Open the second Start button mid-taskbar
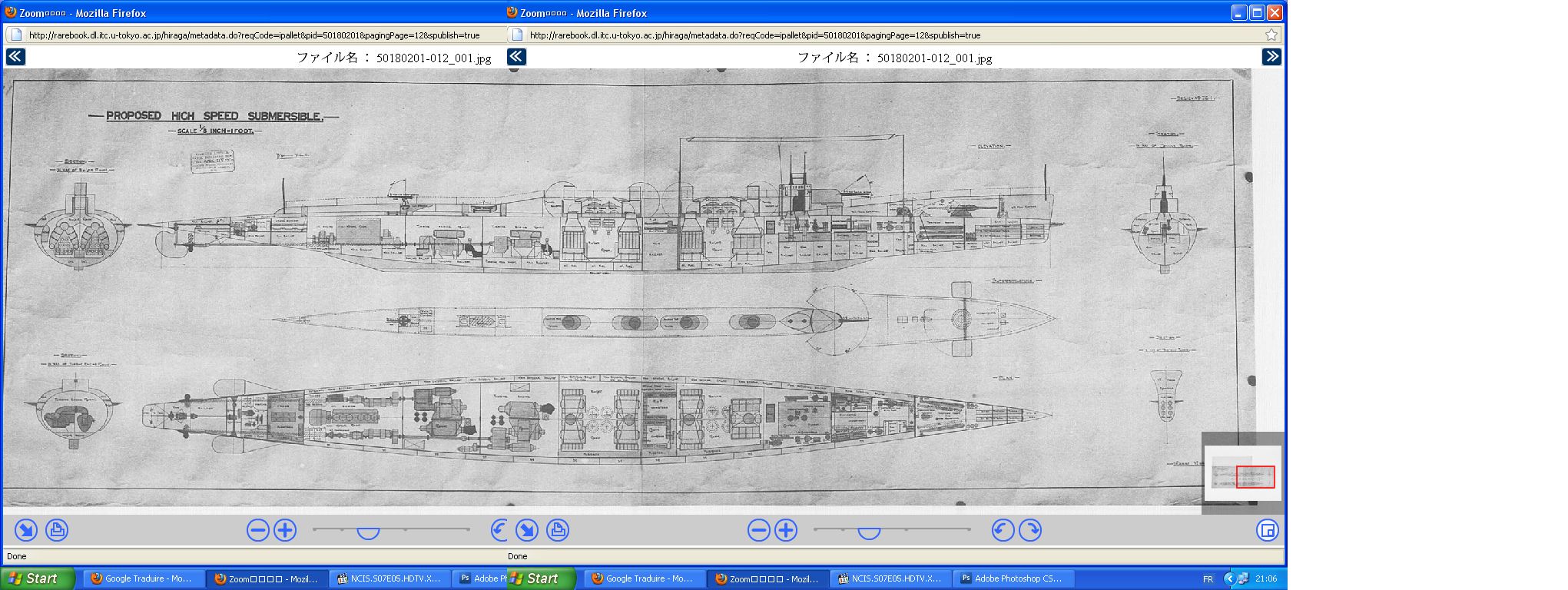The image size is (1568, 590). click(x=541, y=578)
